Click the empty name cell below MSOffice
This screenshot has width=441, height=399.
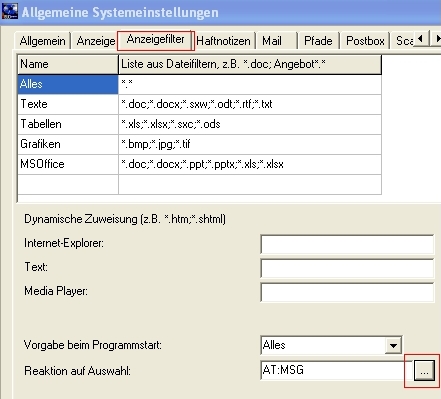click(68, 184)
